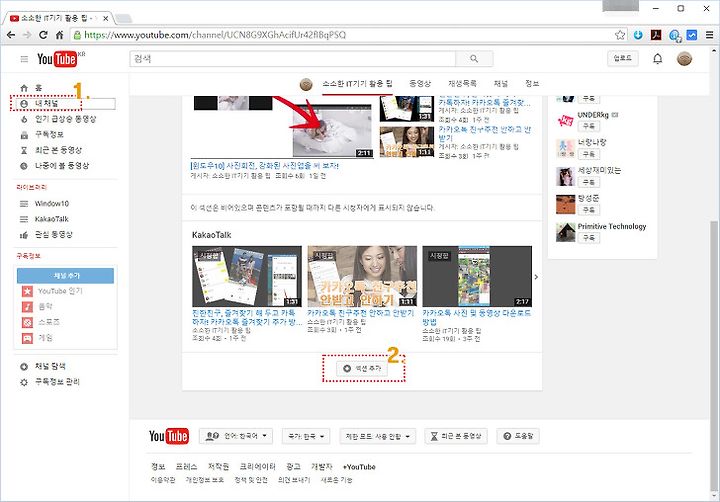This screenshot has width=720, height=502.
Task: Click footer 최근 본 동영상 button
Action: pyautogui.click(x=456, y=436)
